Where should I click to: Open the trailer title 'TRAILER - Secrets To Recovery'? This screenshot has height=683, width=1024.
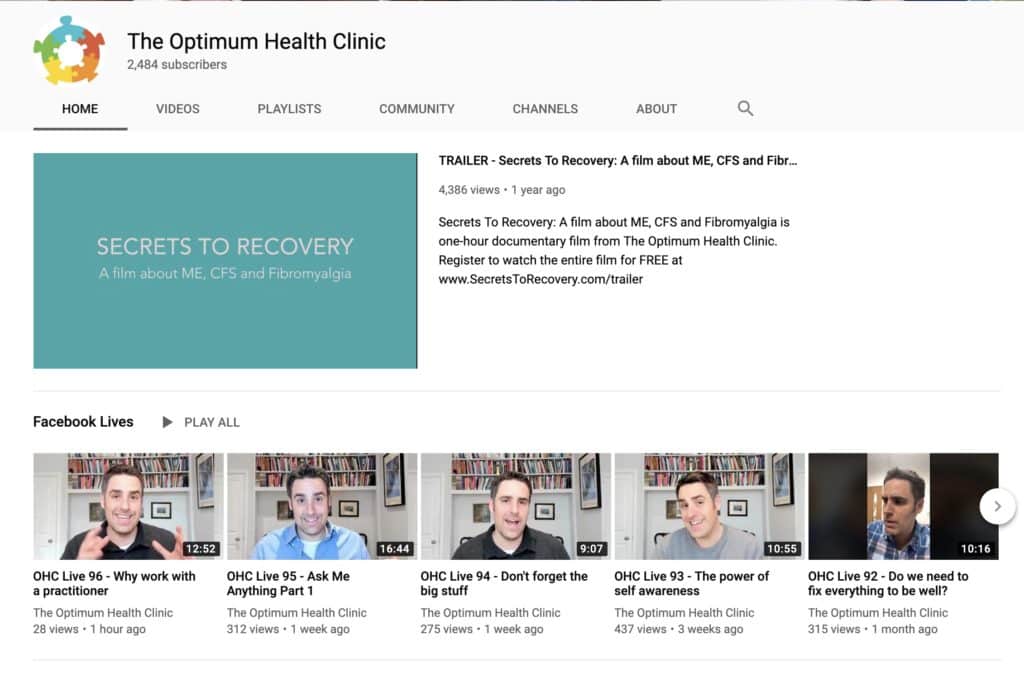click(x=617, y=161)
